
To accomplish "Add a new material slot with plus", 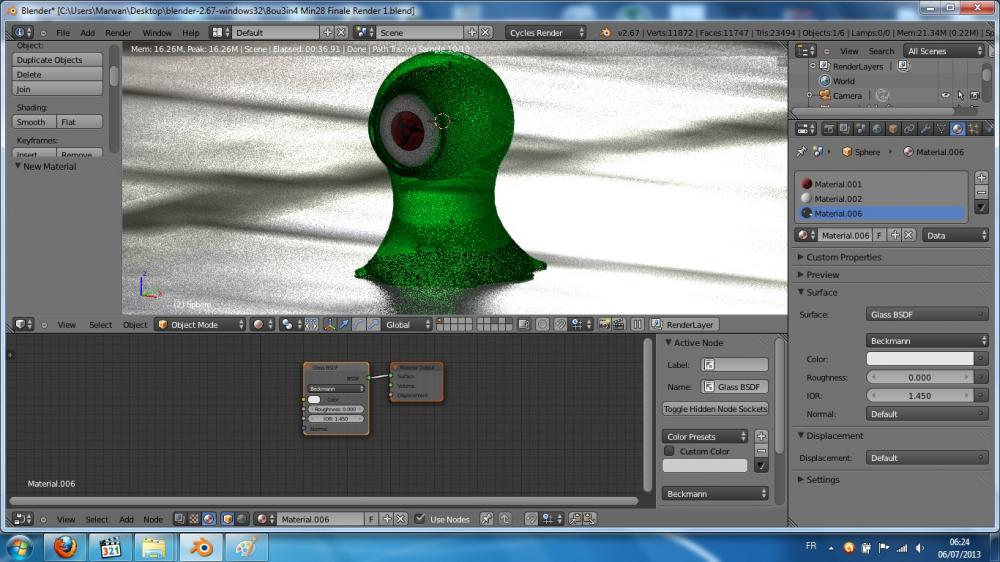I will (981, 177).
